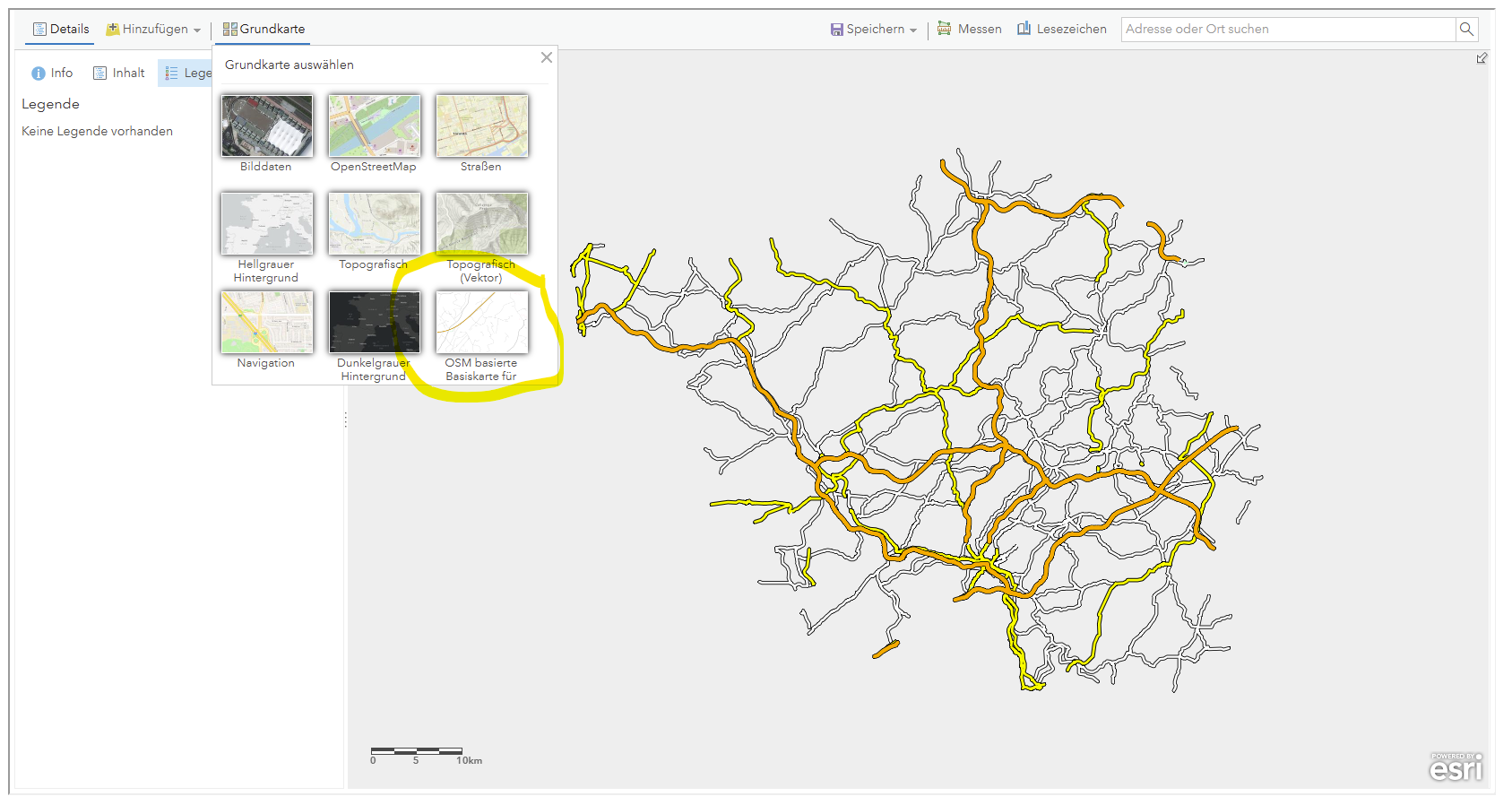
Task: Select the Navigation basemap thumbnail
Action: [x=266, y=322]
